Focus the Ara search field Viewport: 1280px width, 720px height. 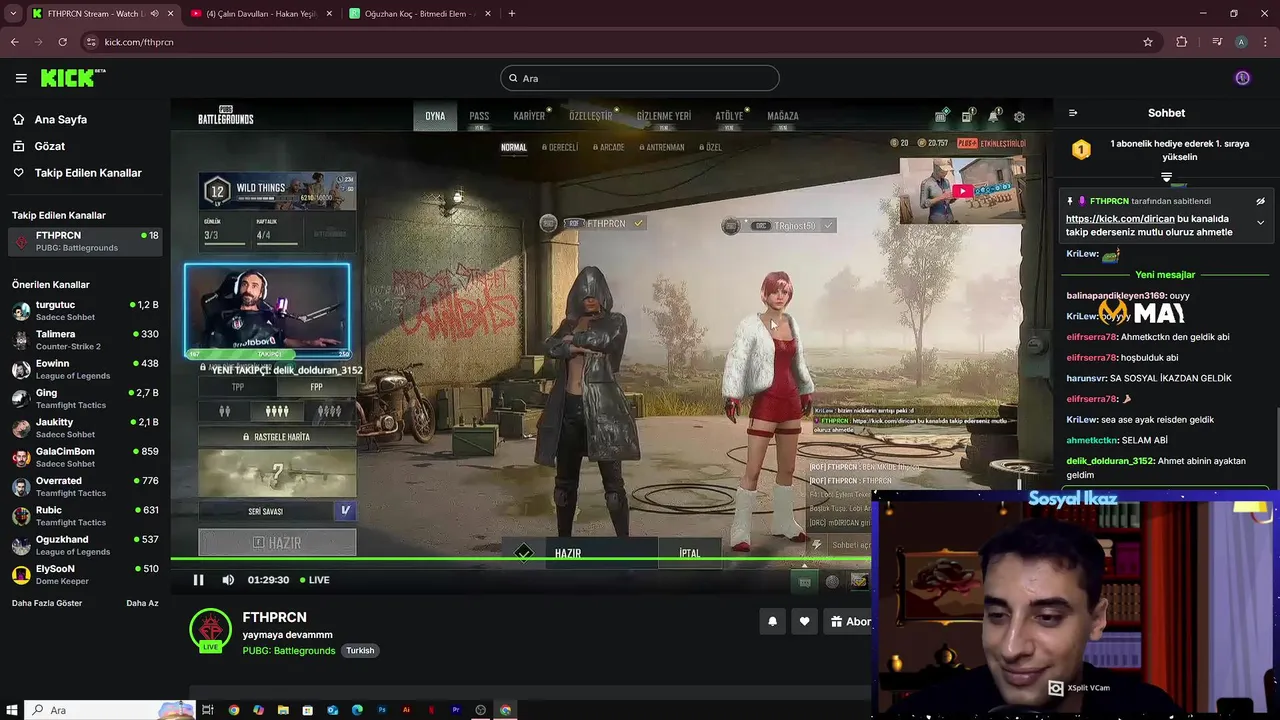click(640, 78)
